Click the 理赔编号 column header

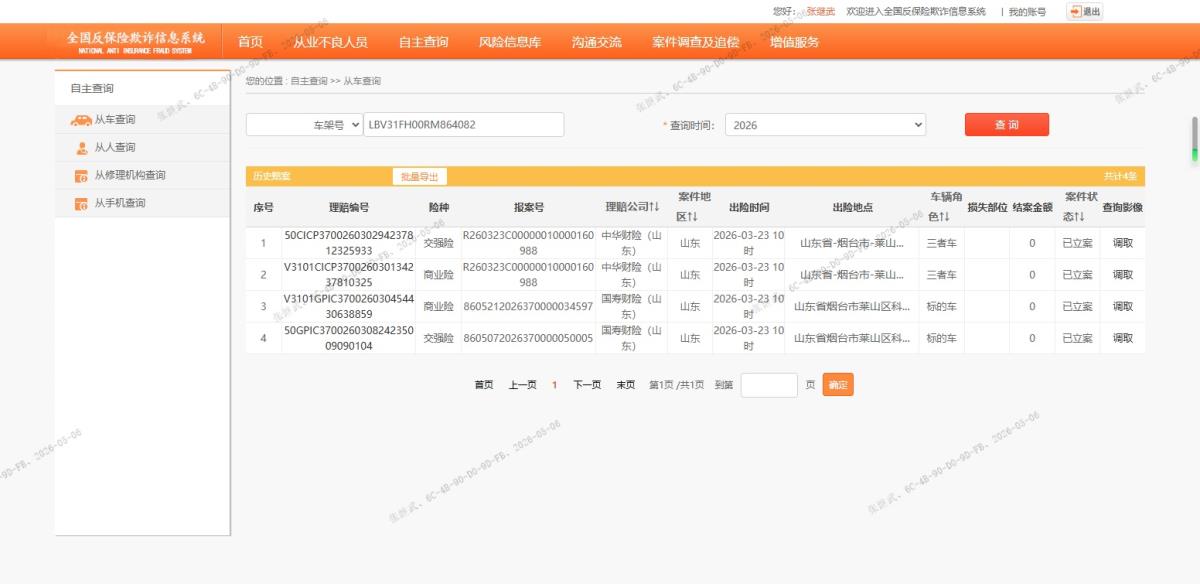[349, 207]
